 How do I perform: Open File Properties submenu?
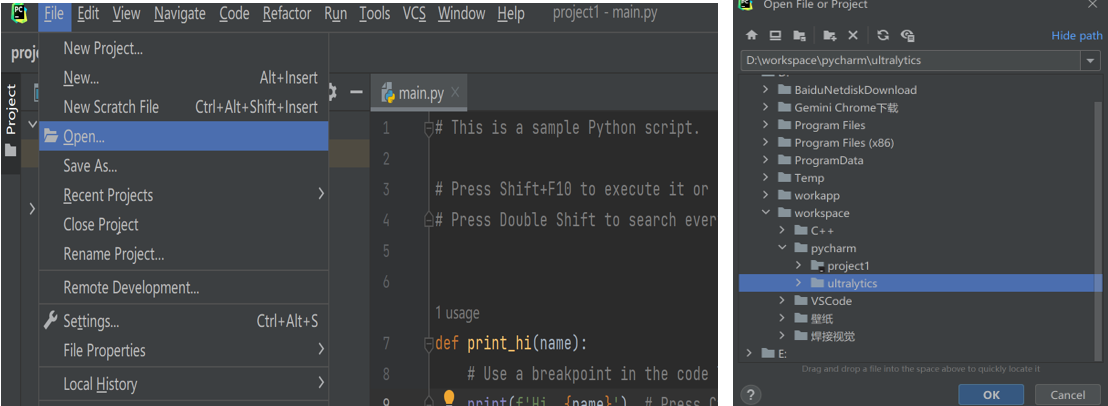(x=184, y=350)
